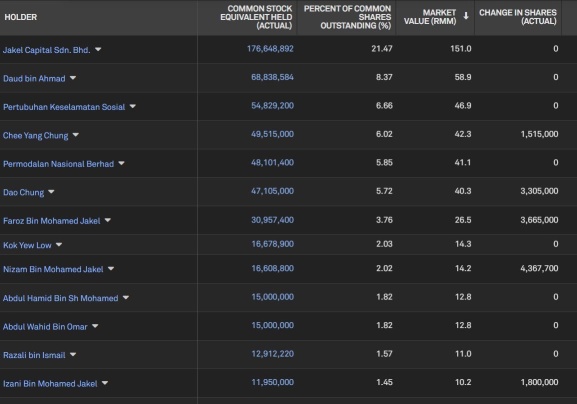
Task: Sort by Common Stock Equivalent Held column
Action: click(256, 17)
